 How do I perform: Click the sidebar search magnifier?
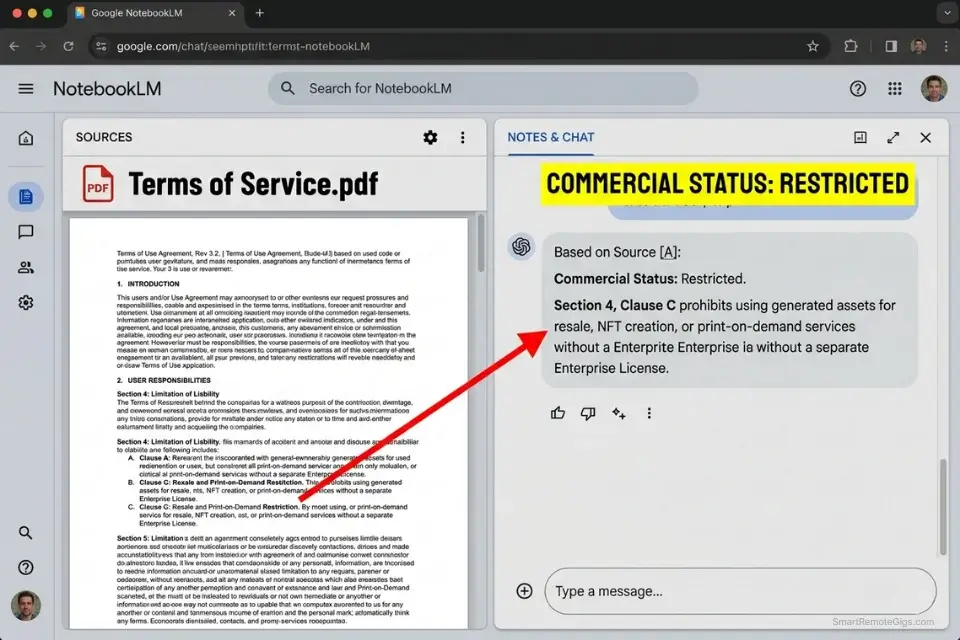pyautogui.click(x=26, y=533)
